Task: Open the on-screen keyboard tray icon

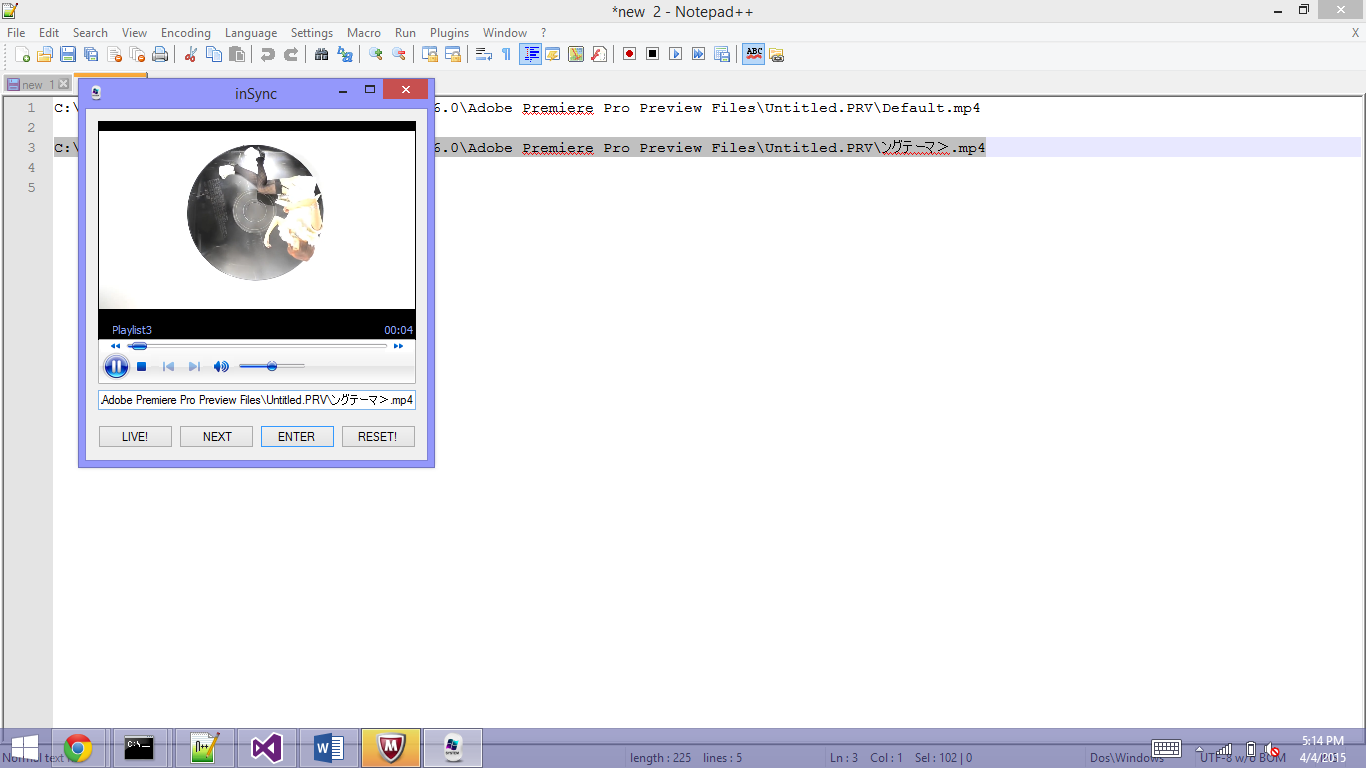Action: pyautogui.click(x=1166, y=749)
